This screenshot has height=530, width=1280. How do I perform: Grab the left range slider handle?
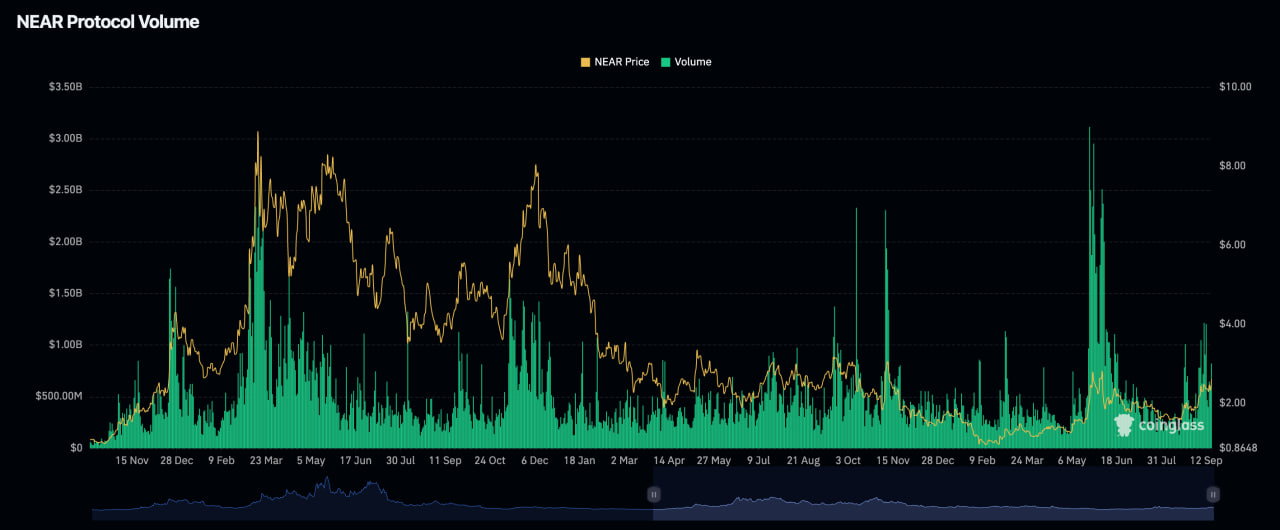tap(653, 494)
